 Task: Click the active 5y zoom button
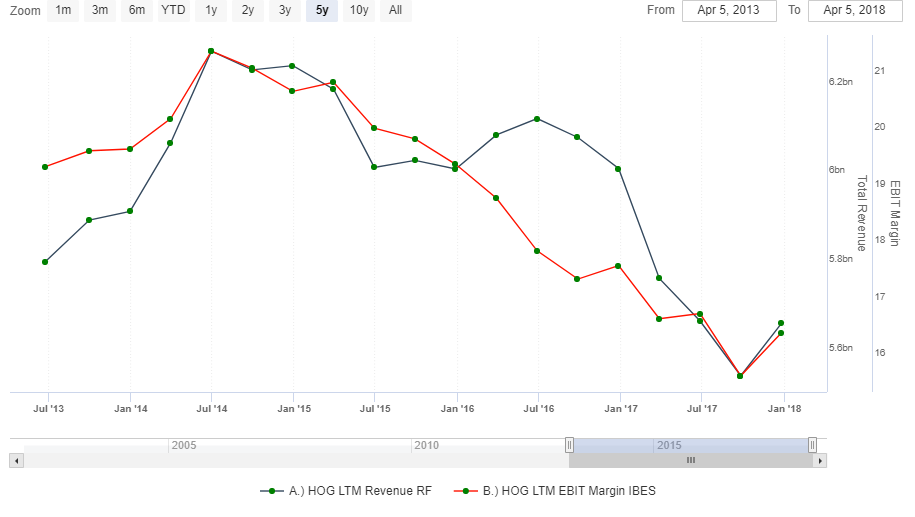tap(322, 10)
